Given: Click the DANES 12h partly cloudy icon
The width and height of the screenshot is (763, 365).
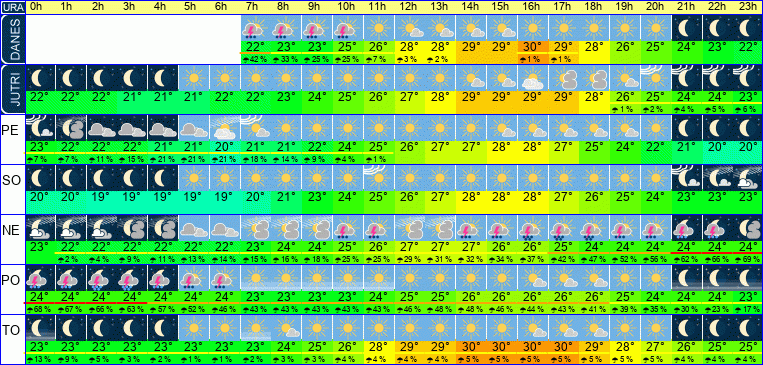Looking at the screenshot, I should pyautogui.click(x=409, y=27).
